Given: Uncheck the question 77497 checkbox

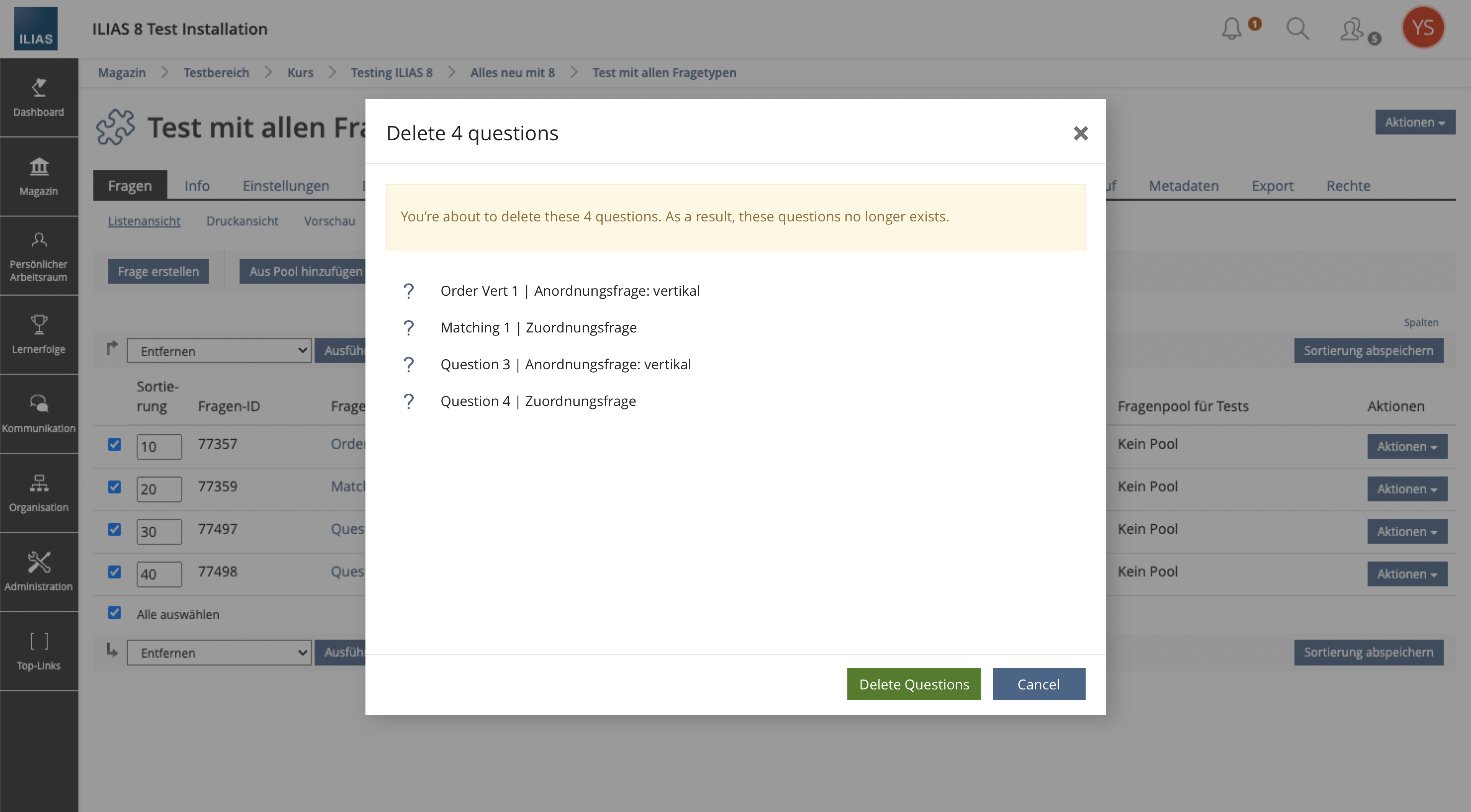Looking at the screenshot, I should pos(114,529).
